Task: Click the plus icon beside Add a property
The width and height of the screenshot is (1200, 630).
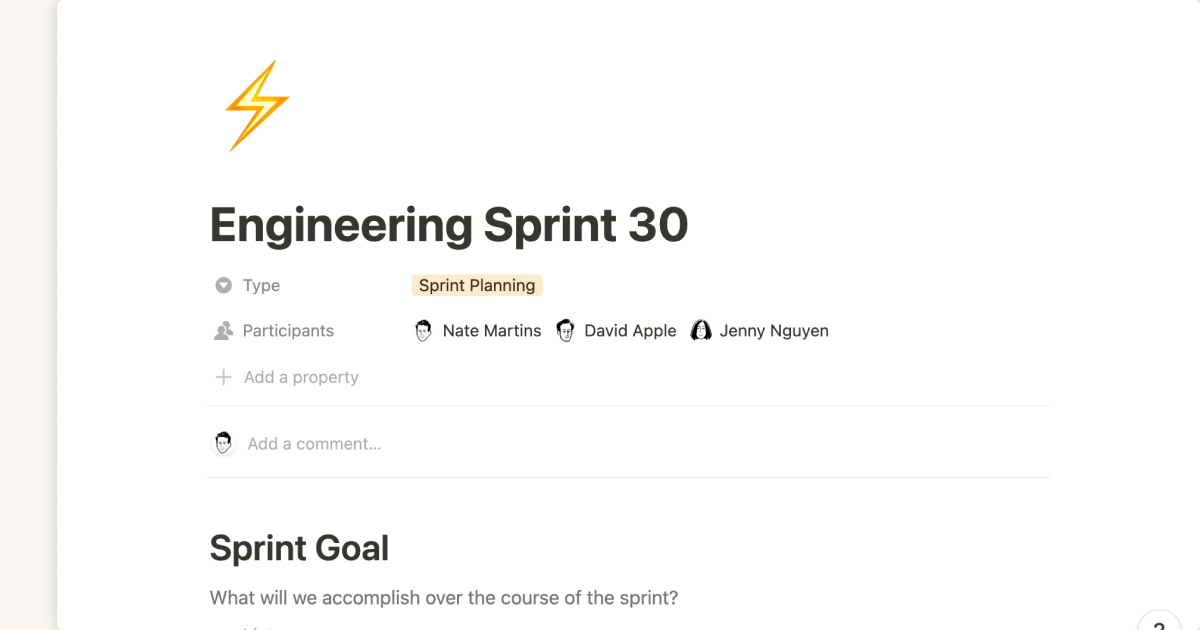Action: (224, 378)
